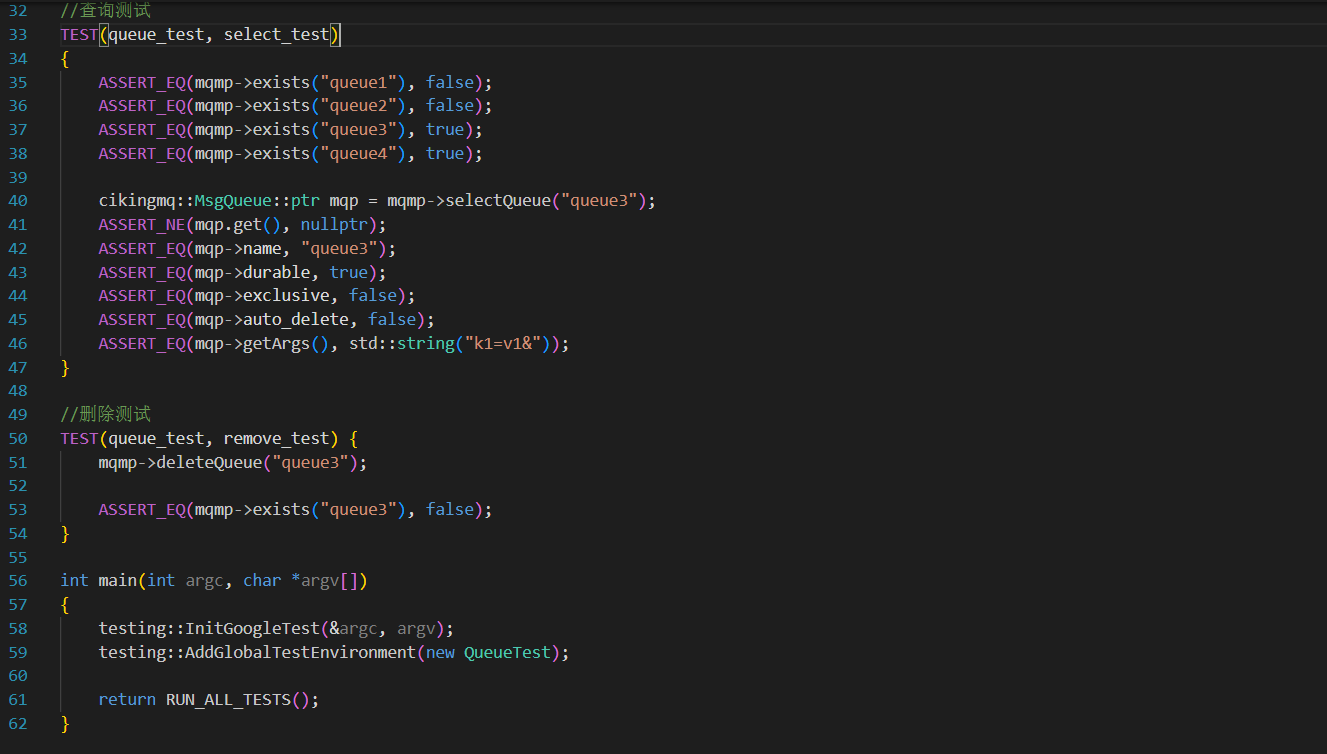Click the char keyword in main signature
The image size is (1327, 754).
[262, 580]
